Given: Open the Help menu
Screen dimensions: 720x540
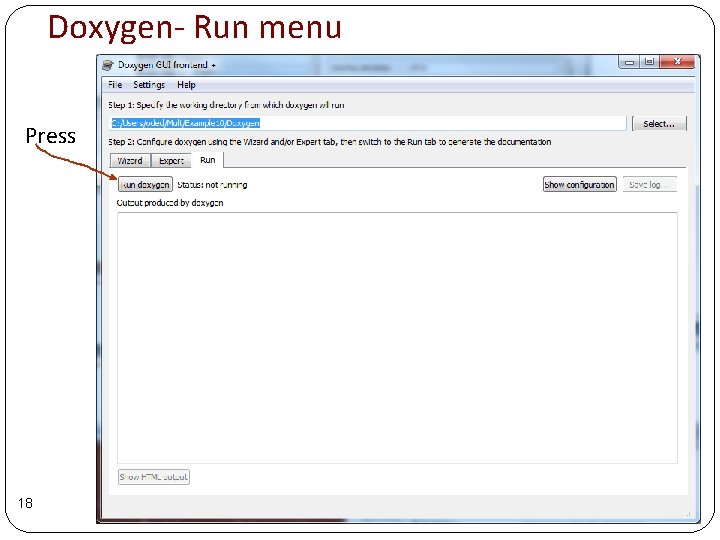Looking at the screenshot, I should point(186,85).
